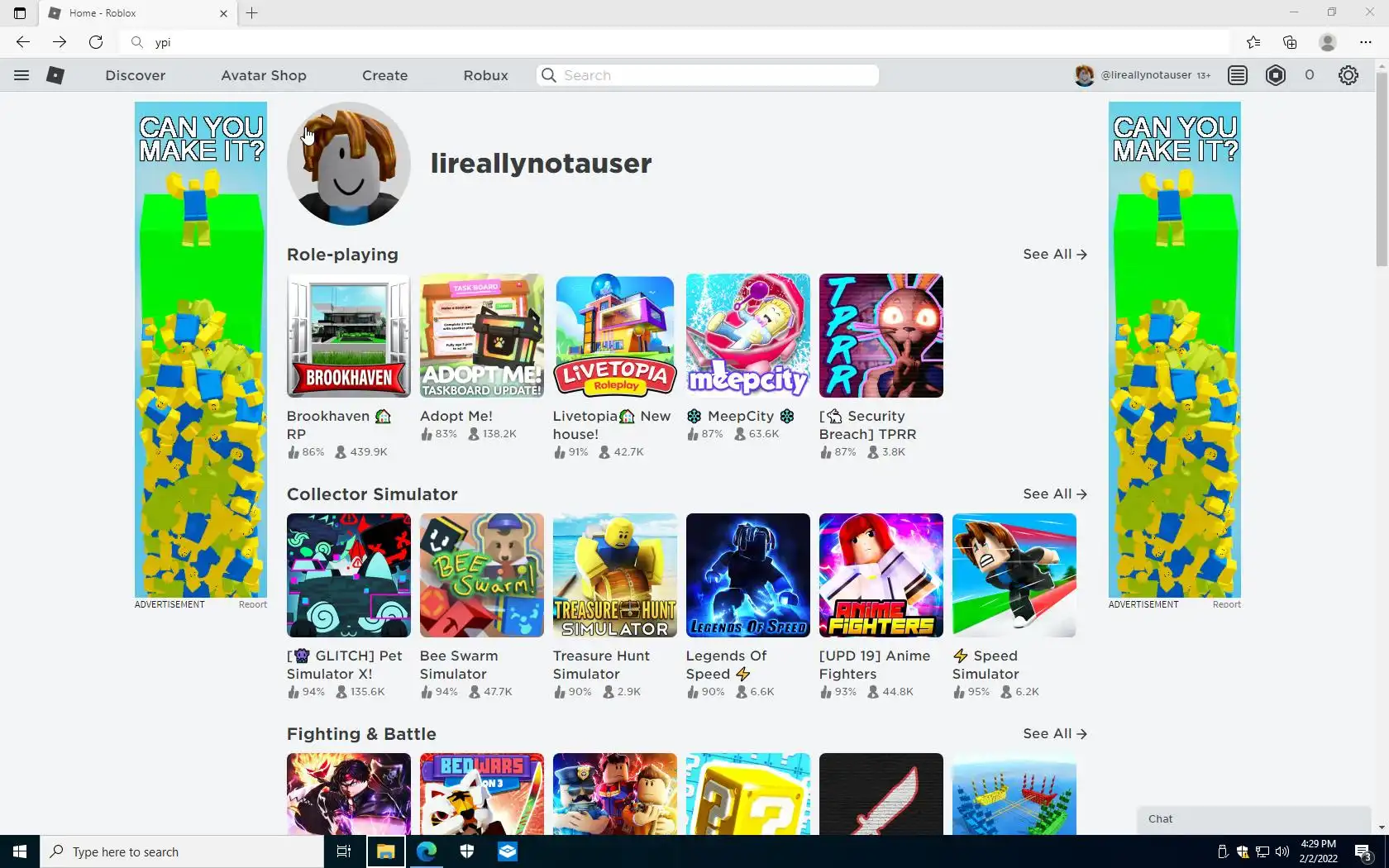Open the tab actions menu icon
Viewport: 1389px width, 868px height.
(20, 12)
